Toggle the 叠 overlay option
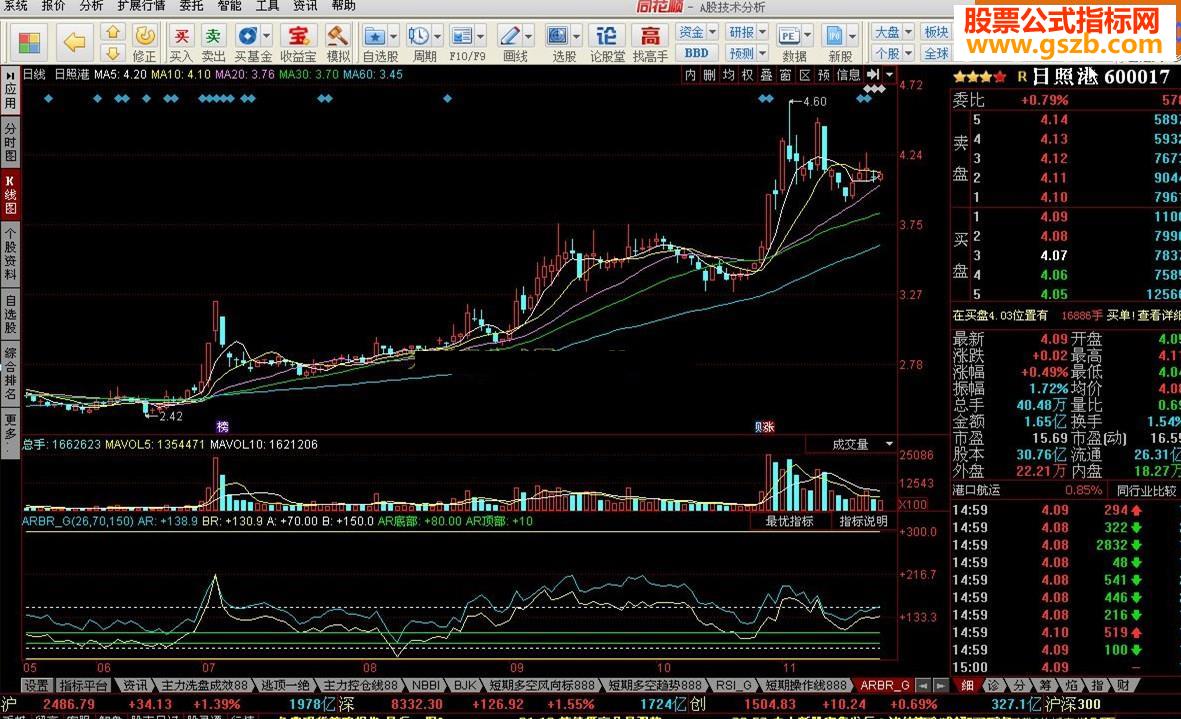 coord(767,75)
